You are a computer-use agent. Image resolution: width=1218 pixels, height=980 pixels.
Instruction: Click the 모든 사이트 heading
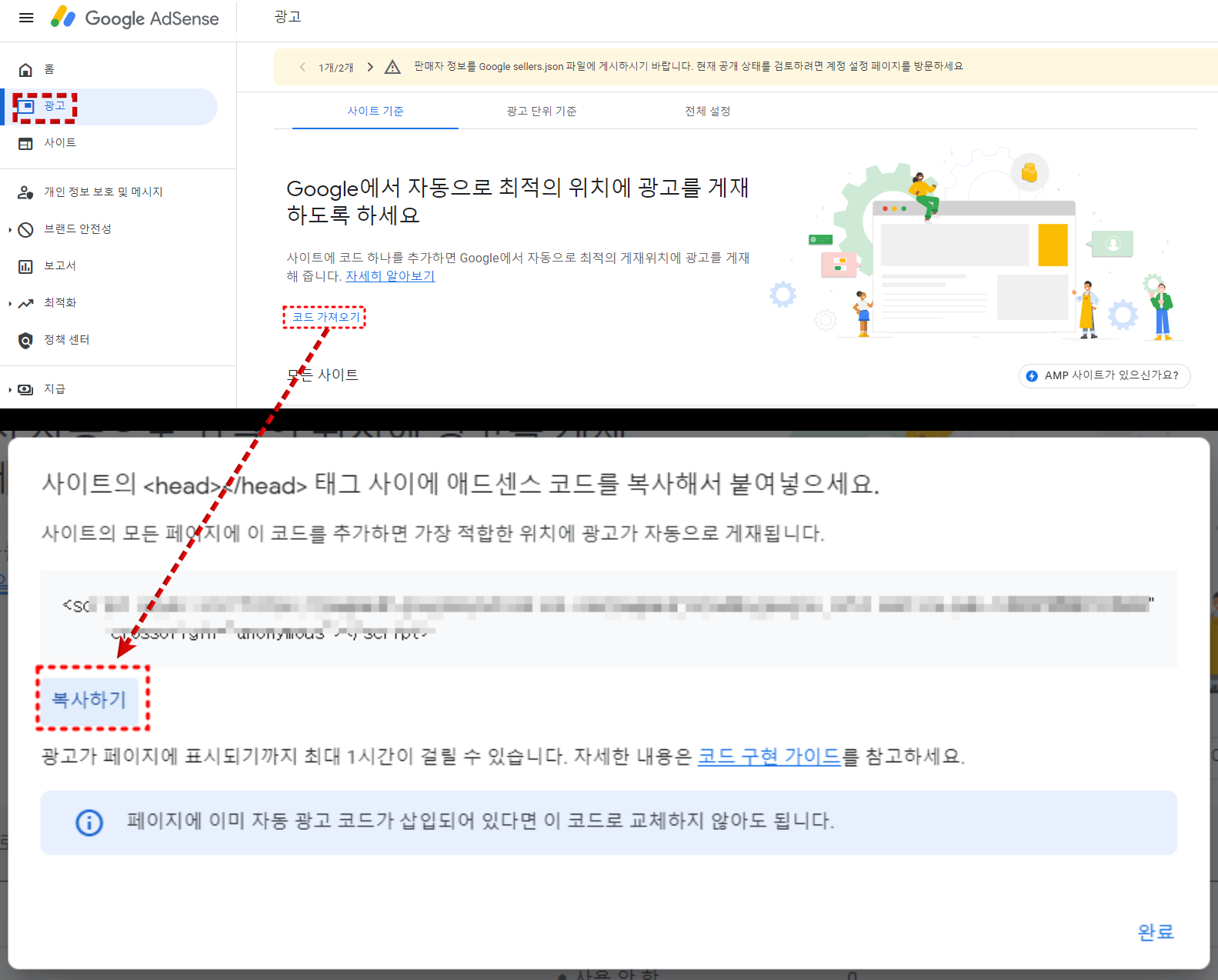[x=322, y=375]
